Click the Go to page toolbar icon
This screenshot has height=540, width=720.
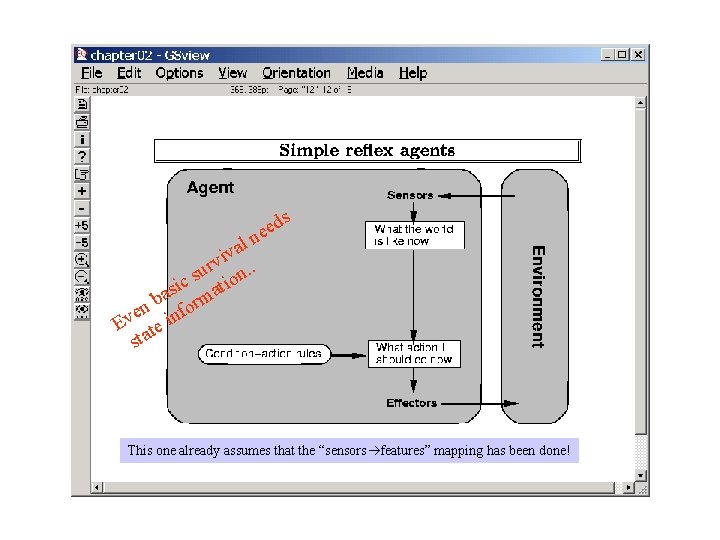(82, 174)
